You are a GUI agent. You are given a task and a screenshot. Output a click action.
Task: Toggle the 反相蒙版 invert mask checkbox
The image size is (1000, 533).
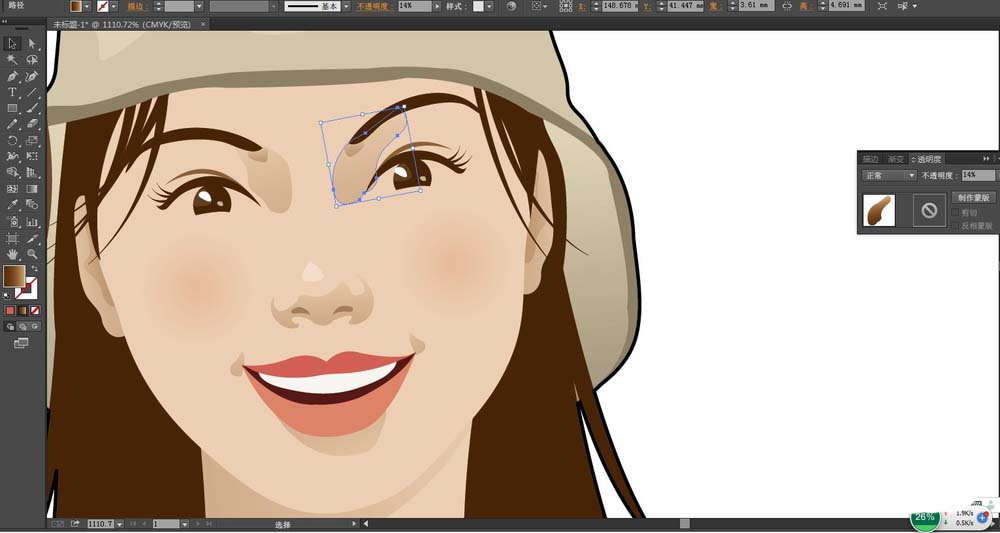pos(956,225)
